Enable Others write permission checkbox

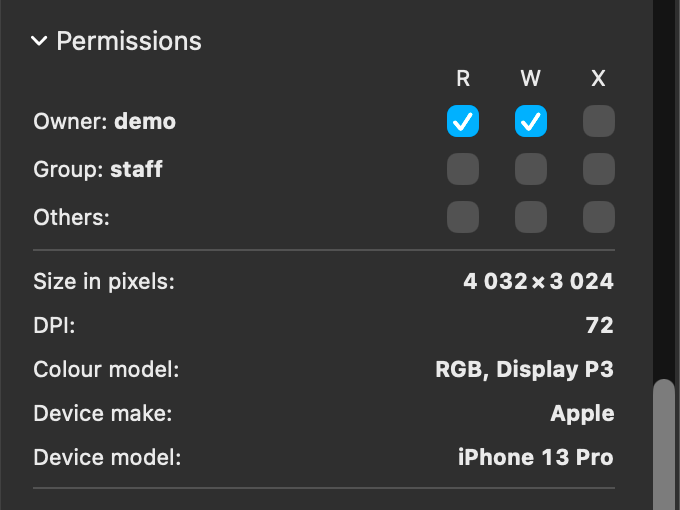[531, 217]
